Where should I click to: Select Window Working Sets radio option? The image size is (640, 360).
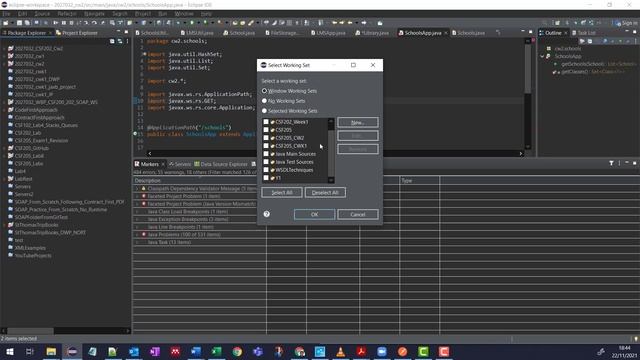coord(264,91)
